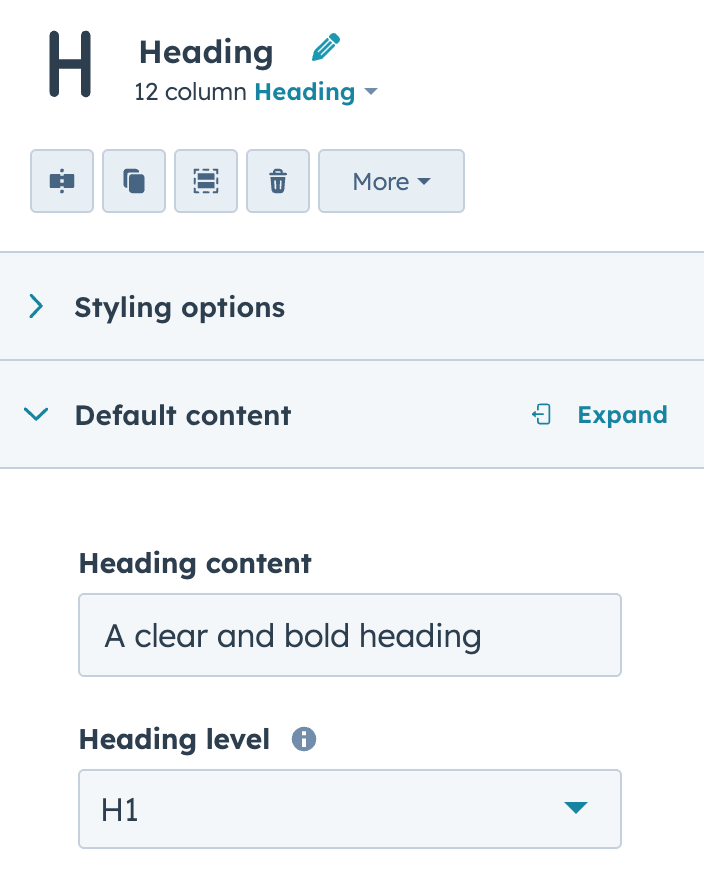
Task: Click the H1 dropdown chevron arrow
Action: tap(575, 808)
